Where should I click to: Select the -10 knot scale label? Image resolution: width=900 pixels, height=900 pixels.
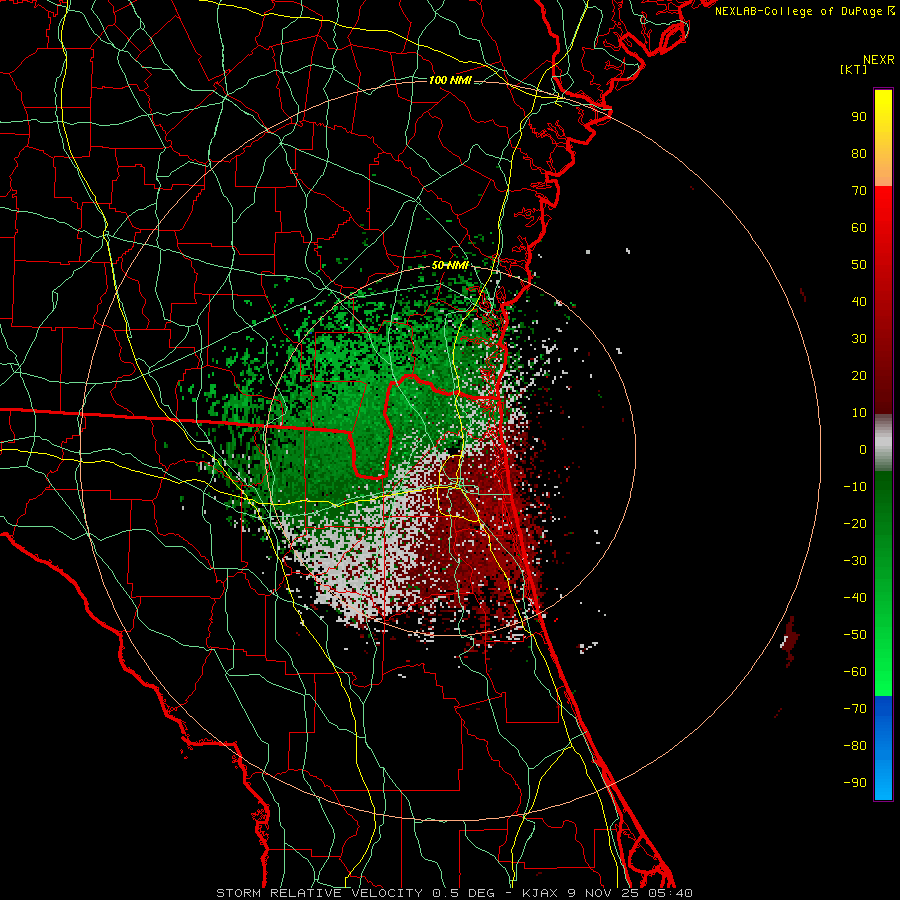(x=855, y=487)
